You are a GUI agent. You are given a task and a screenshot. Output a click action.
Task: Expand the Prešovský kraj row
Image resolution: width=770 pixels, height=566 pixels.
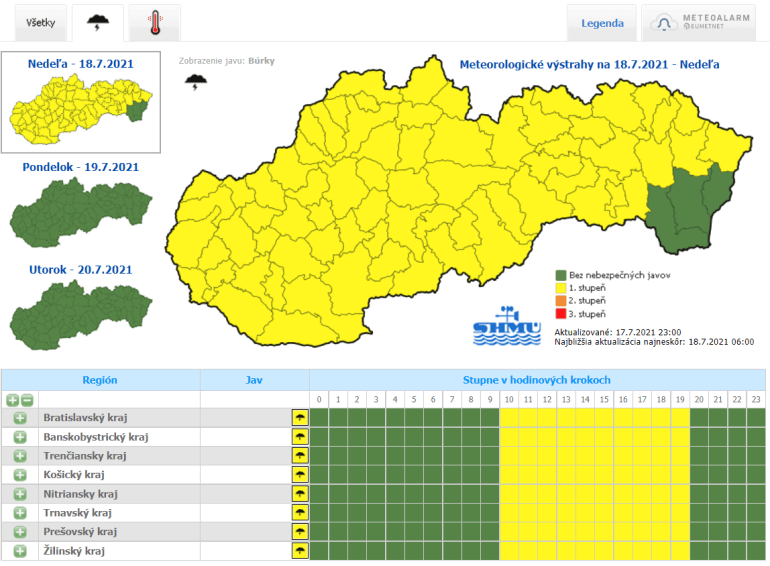[20, 532]
